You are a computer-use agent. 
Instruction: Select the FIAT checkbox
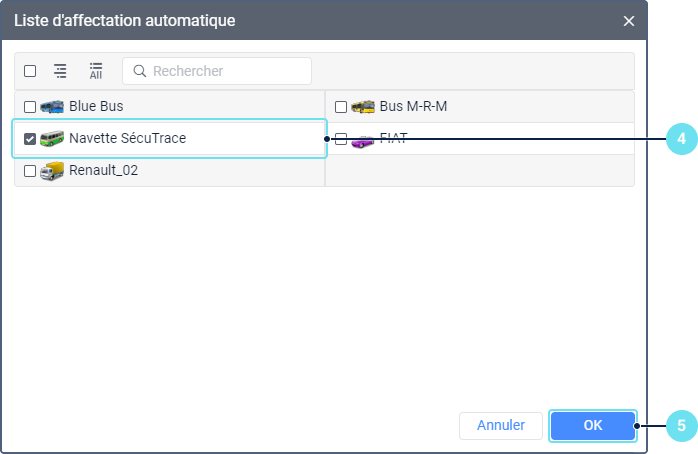click(341, 139)
